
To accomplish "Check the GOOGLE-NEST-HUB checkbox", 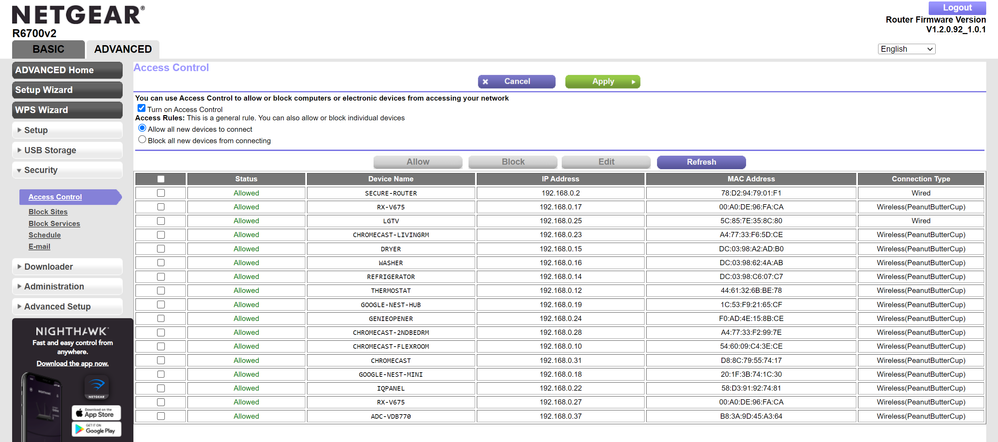I will pyautogui.click(x=160, y=304).
